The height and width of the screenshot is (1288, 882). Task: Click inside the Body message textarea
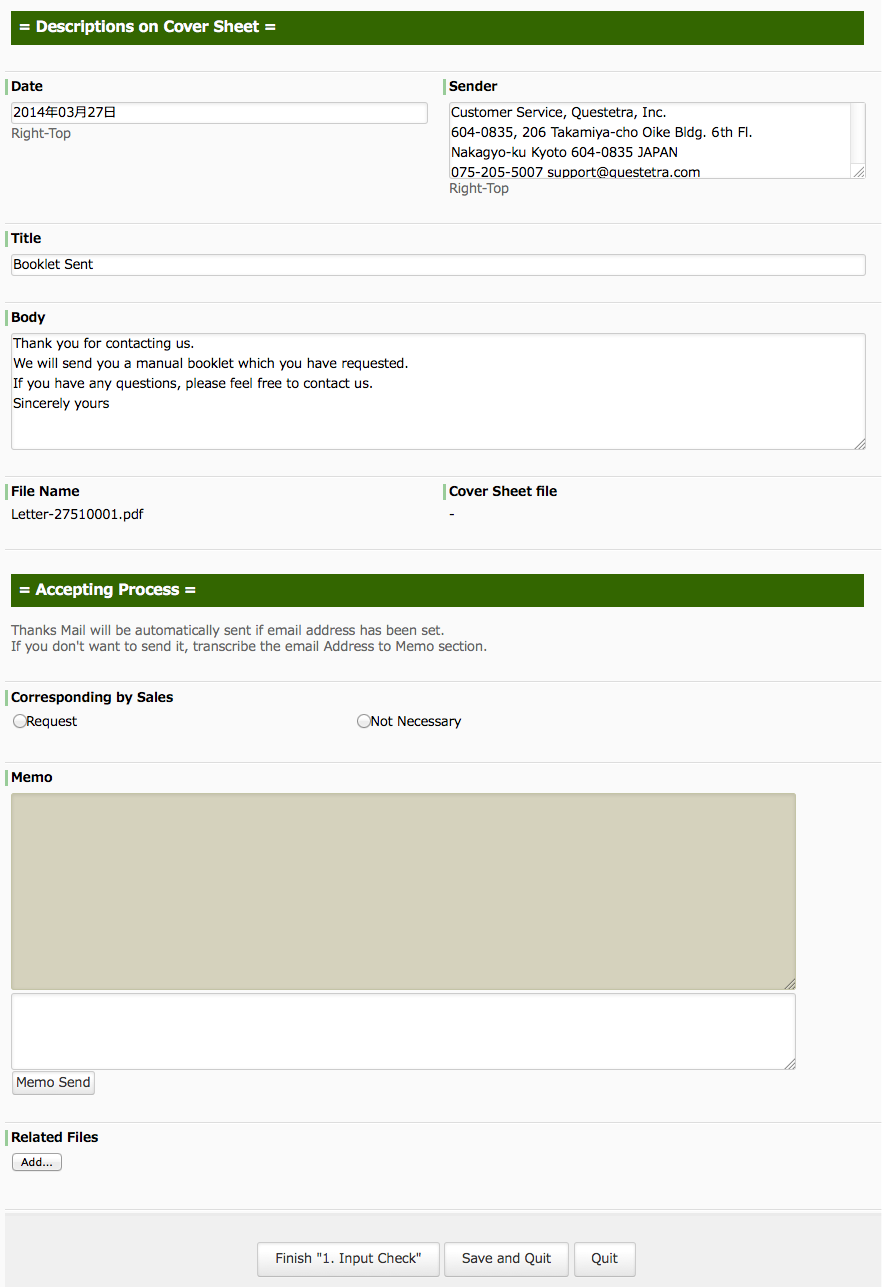438,390
